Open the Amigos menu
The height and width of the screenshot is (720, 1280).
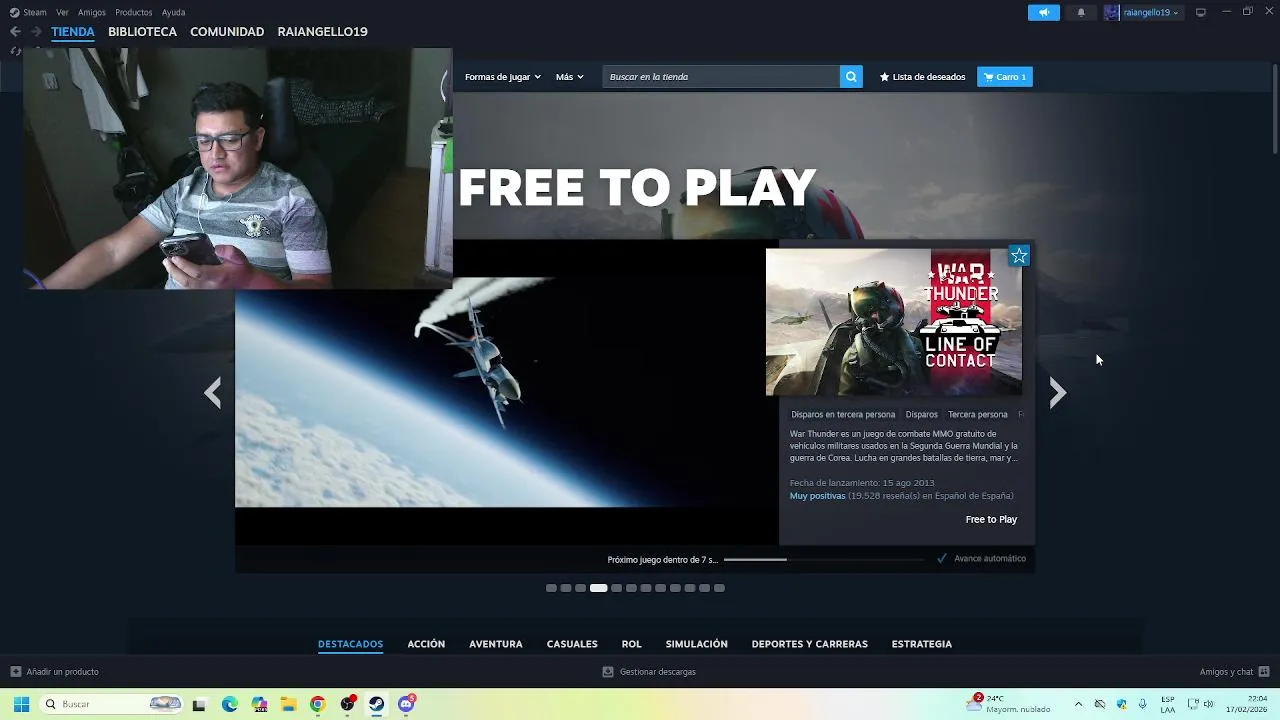tap(92, 13)
